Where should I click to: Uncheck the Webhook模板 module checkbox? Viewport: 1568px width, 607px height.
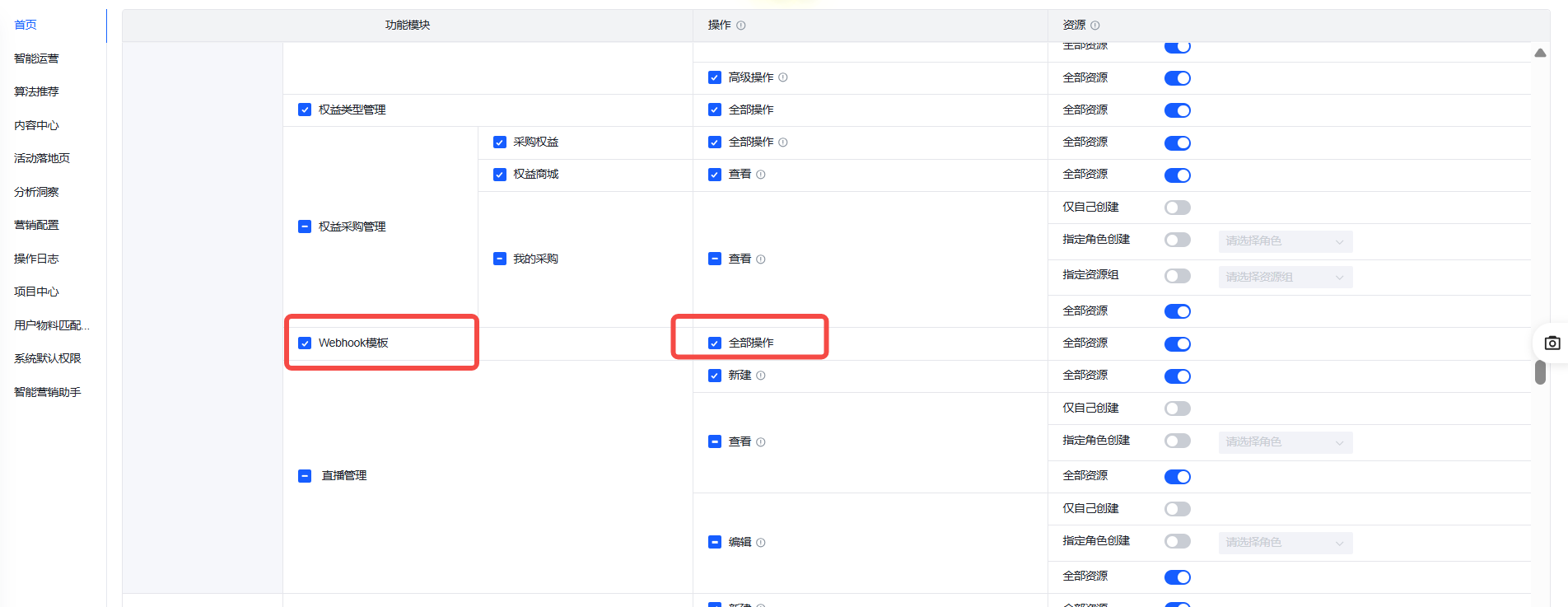coord(305,343)
